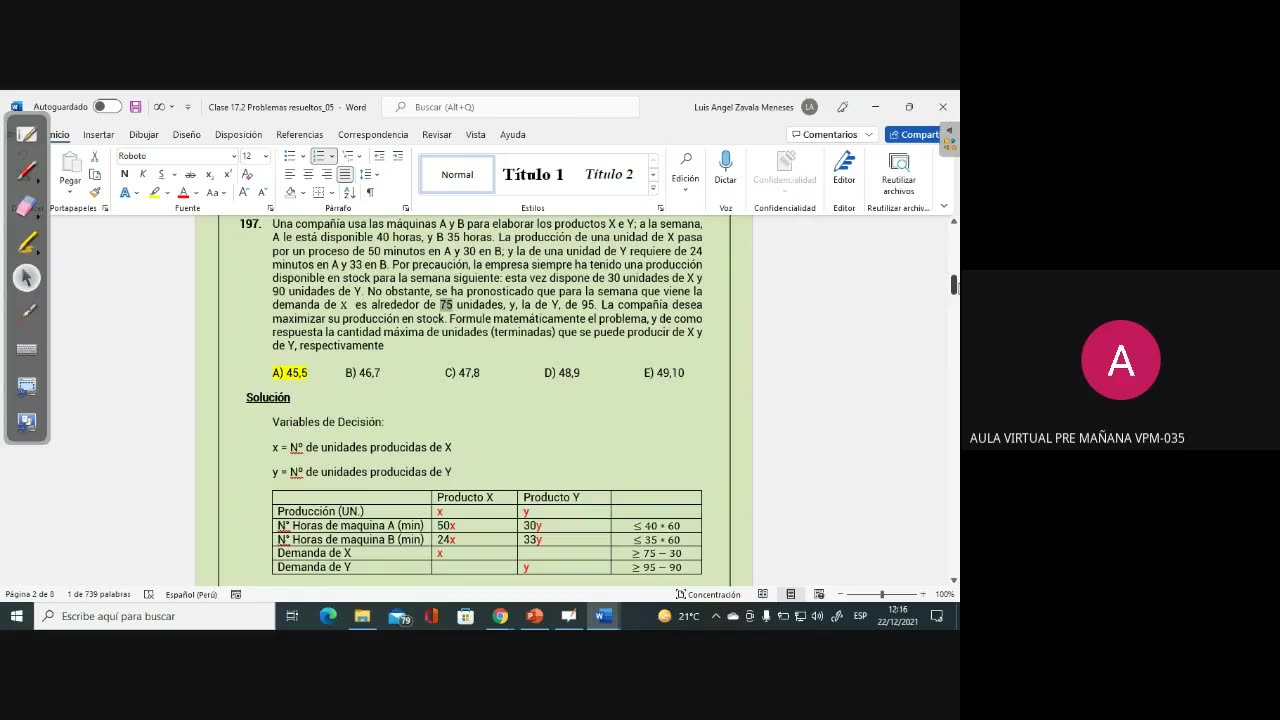Open the font size 12 dropdown
This screenshot has height=720, width=1280.
[265, 156]
